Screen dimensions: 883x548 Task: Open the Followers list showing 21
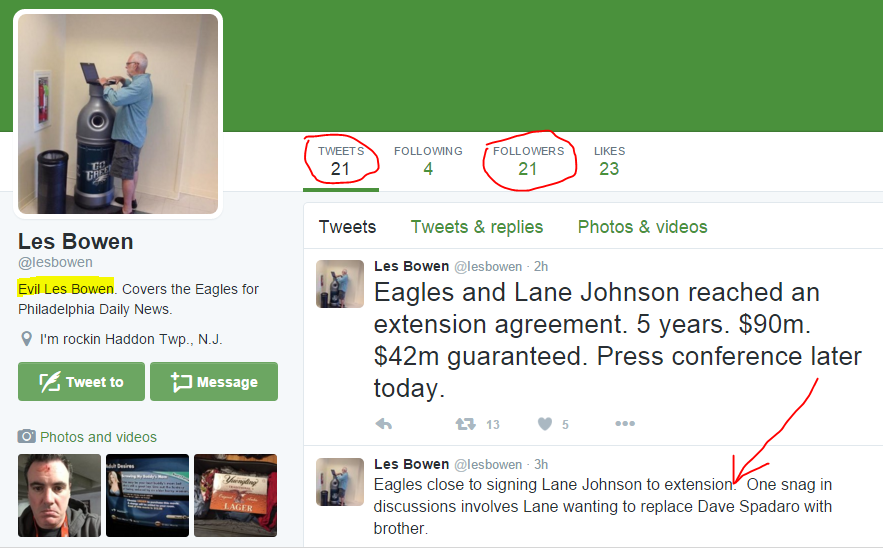[x=528, y=161]
